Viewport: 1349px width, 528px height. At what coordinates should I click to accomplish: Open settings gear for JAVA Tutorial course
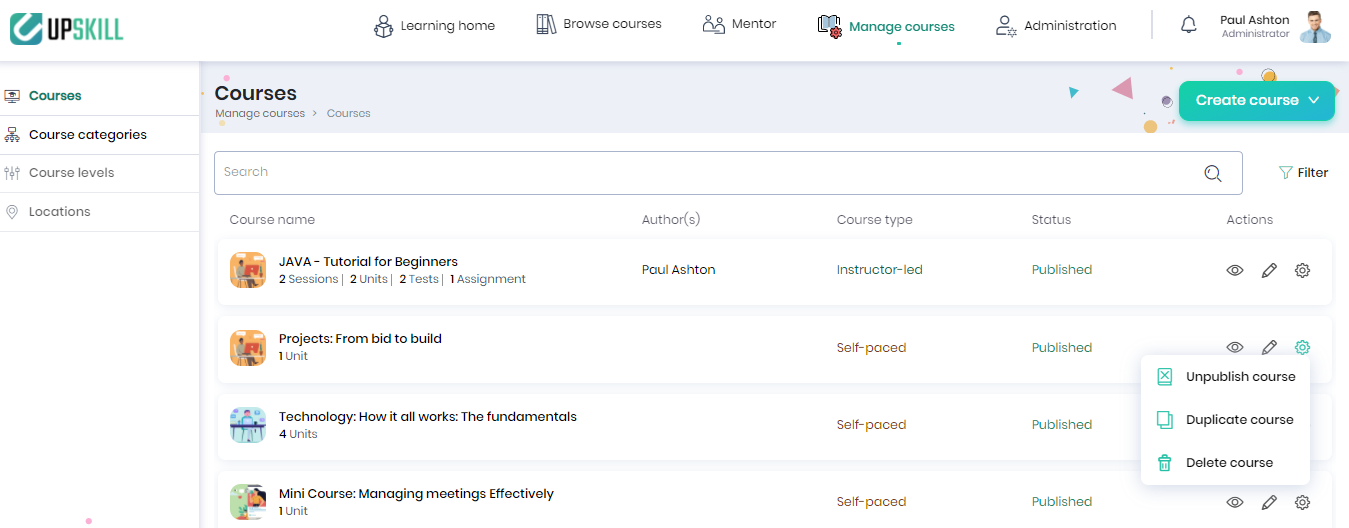(1302, 270)
